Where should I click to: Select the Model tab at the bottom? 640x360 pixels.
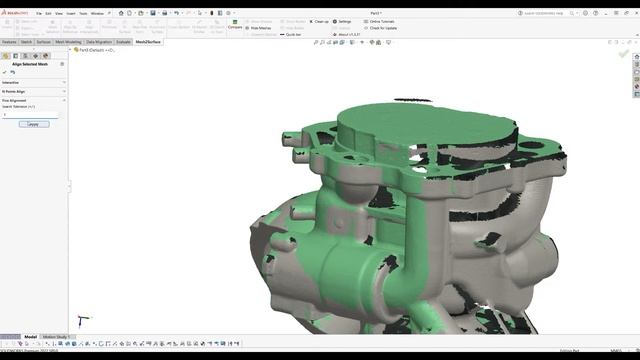(31, 337)
